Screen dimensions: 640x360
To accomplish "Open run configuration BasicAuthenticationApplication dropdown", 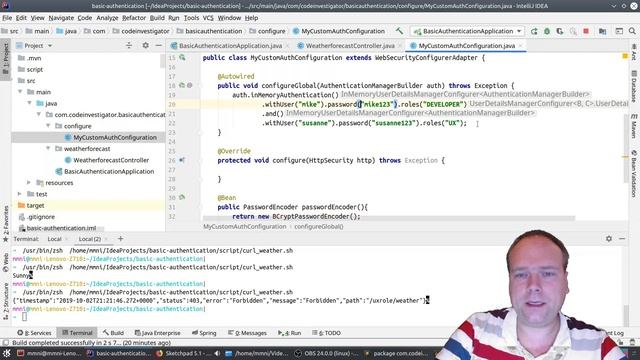I will tap(468, 31).
